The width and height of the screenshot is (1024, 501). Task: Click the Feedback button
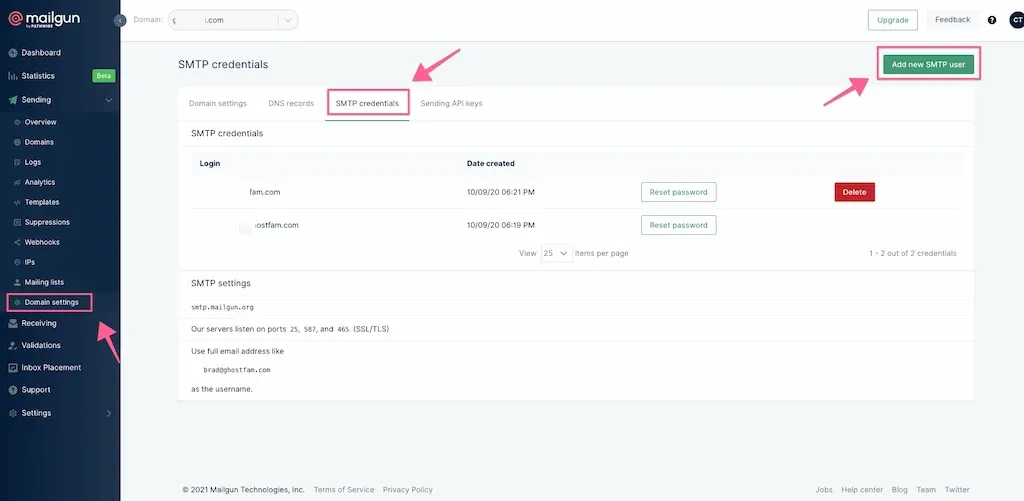[952, 20]
